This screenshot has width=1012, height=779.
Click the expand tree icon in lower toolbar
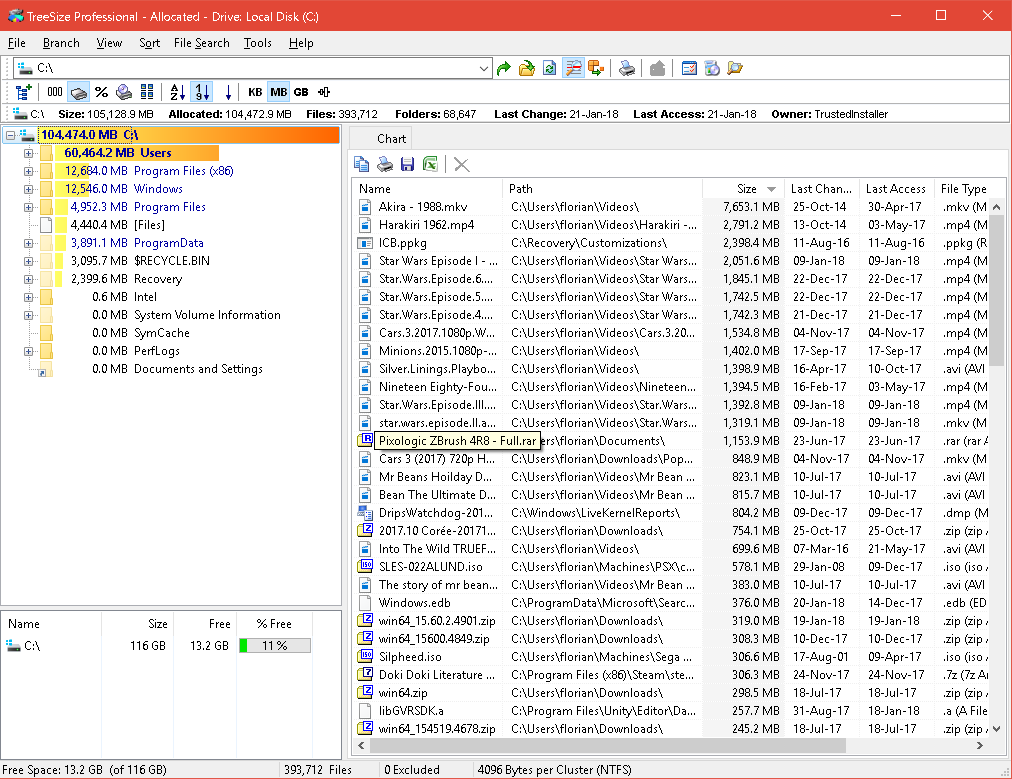click(x=23, y=92)
